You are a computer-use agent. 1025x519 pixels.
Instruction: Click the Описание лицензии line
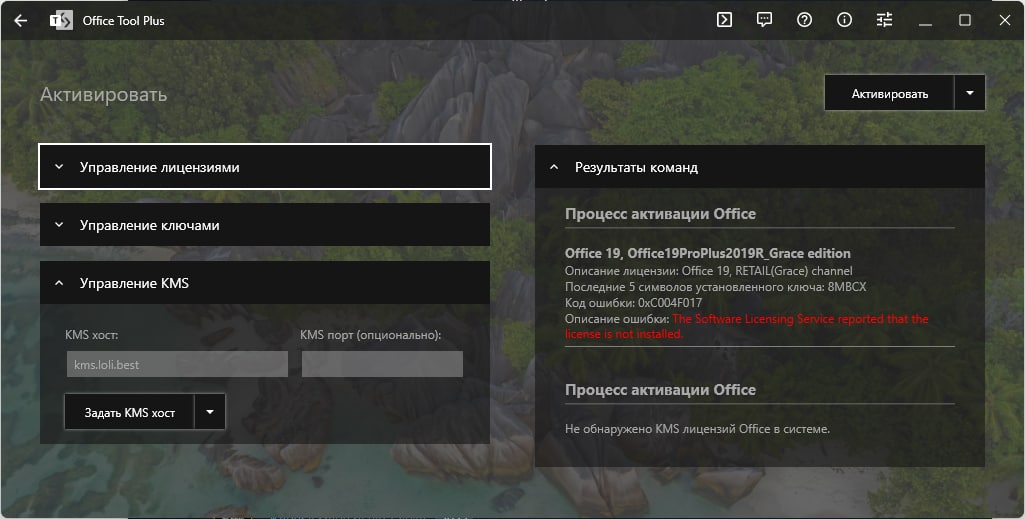[709, 270]
